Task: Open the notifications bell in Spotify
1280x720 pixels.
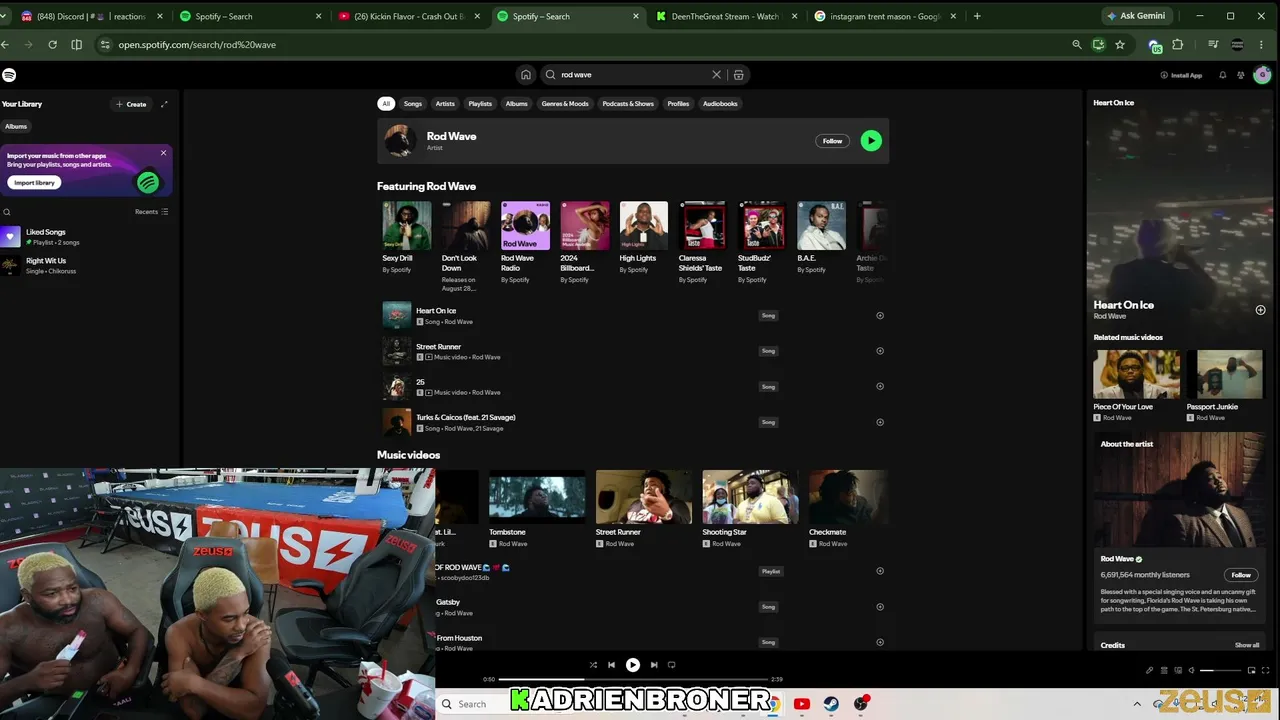Action: 1222,75
